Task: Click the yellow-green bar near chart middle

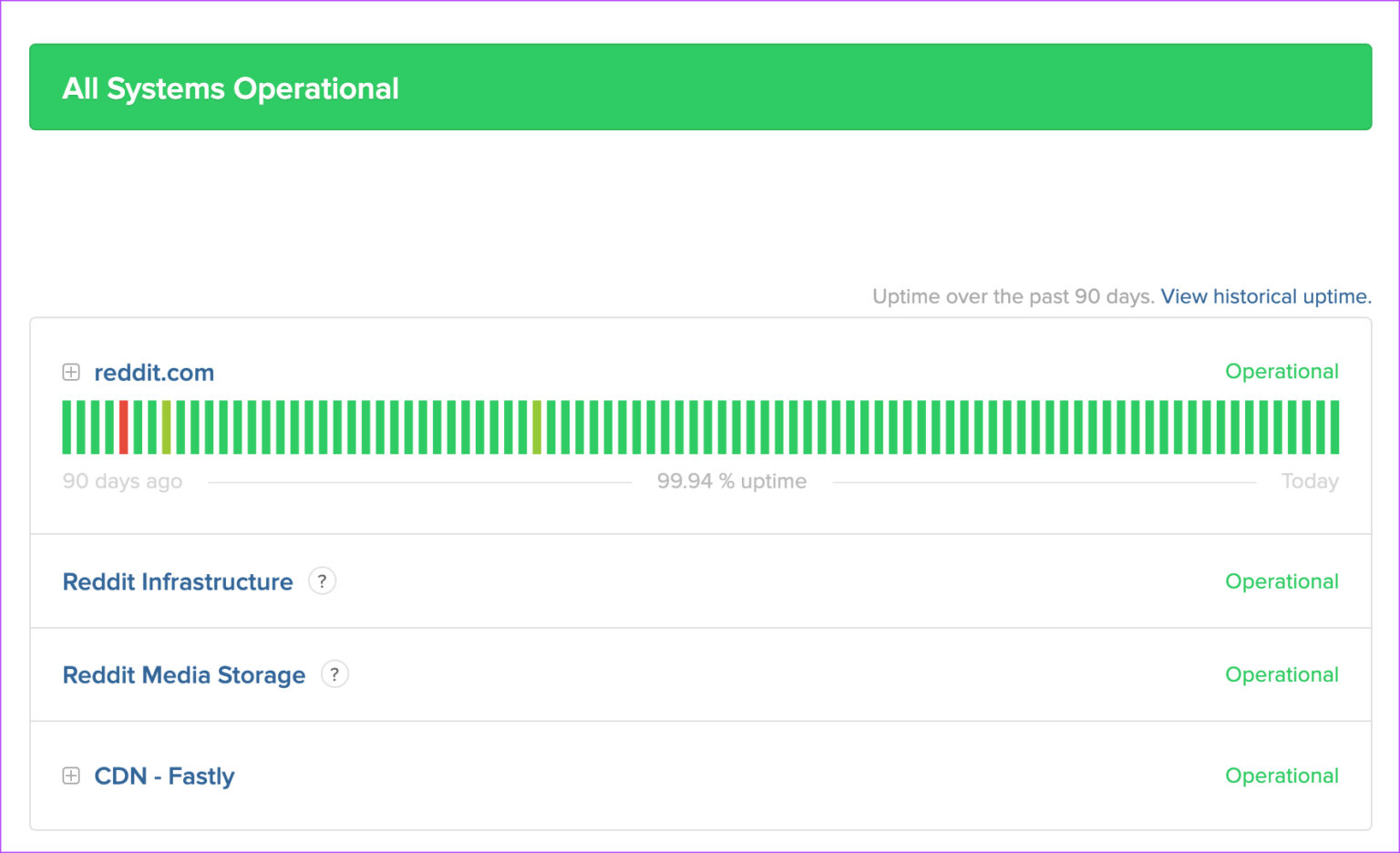Action: click(537, 426)
